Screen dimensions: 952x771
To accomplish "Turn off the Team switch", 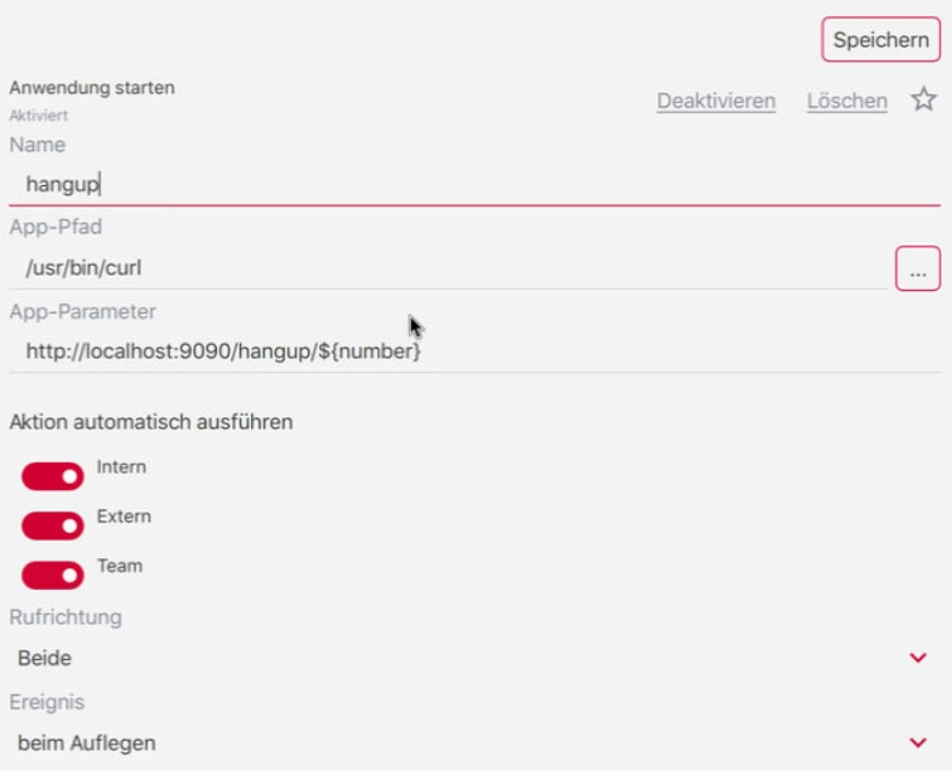I will coord(53,575).
